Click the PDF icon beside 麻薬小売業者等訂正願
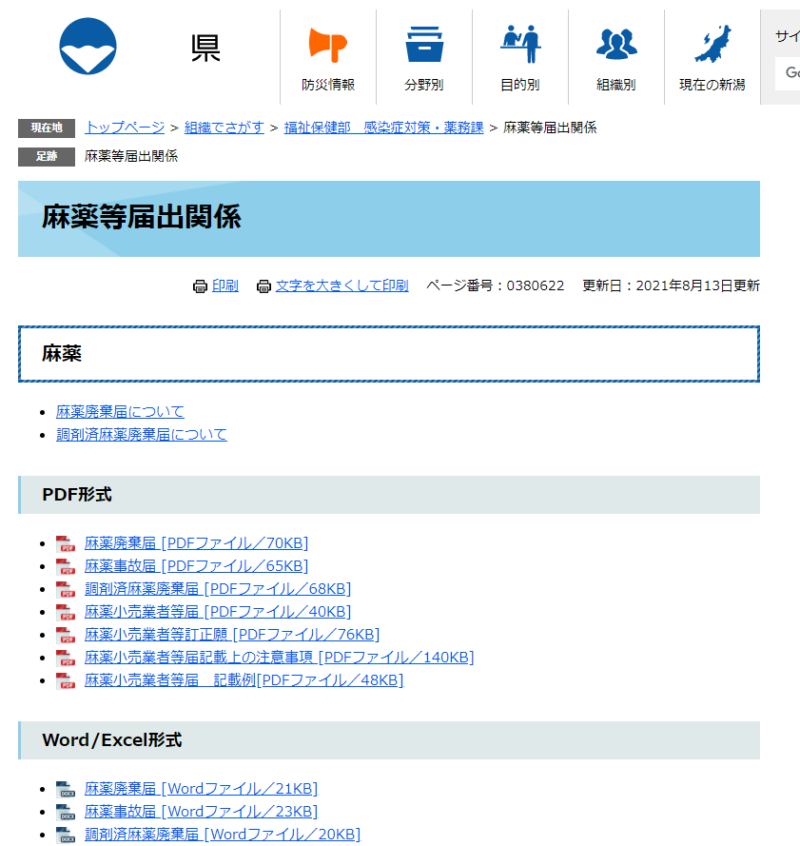Screen dimensions: 800x846 point(66,635)
